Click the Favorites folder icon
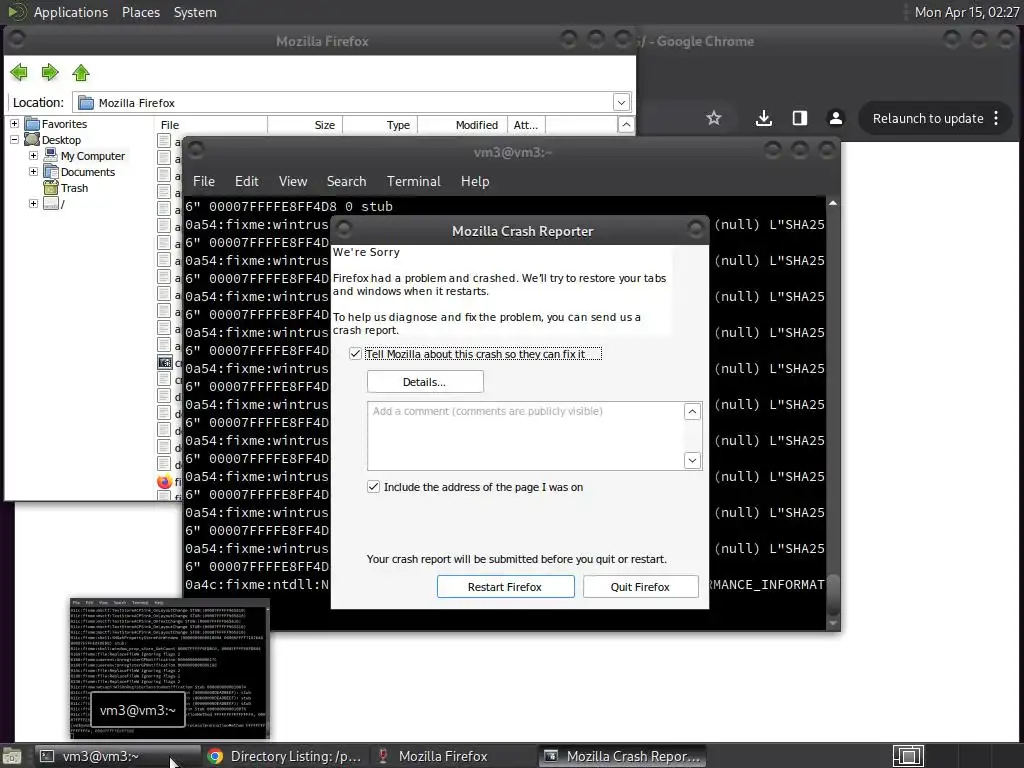The width and height of the screenshot is (1024, 768). pos(32,123)
